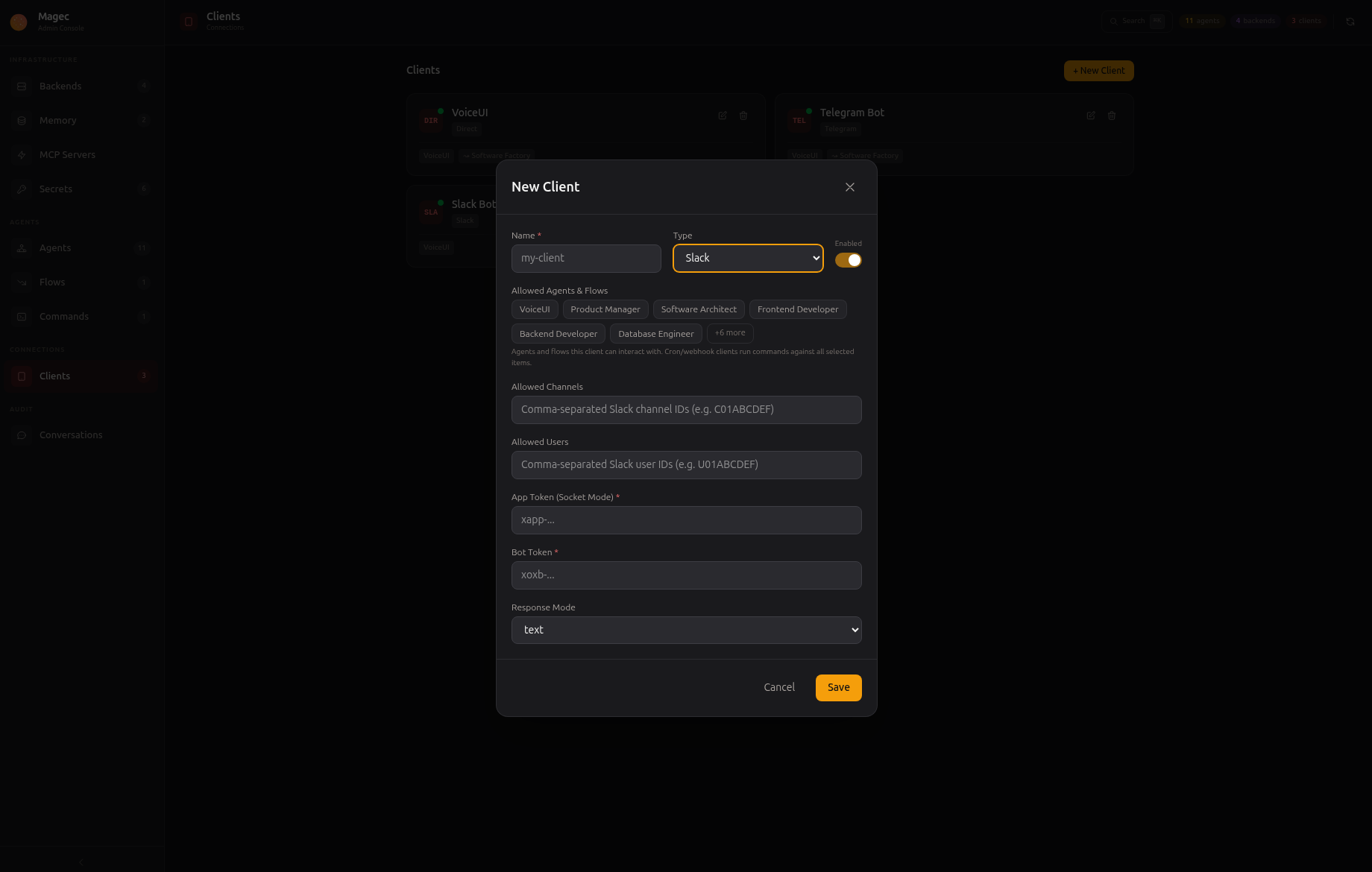Screen dimensions: 1372x872
Task: Go to MCP Servers in sidebar
Action: coord(67,155)
